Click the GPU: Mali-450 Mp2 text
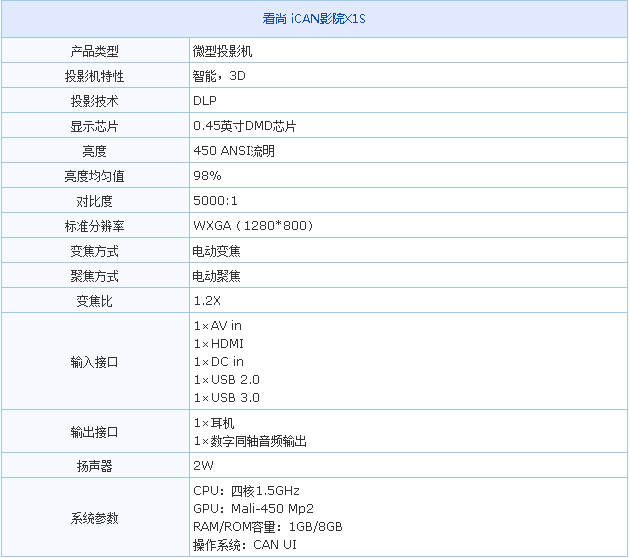 pos(252,509)
